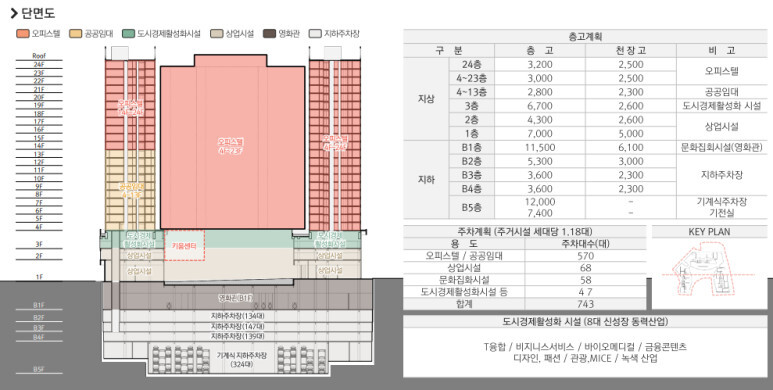Click the 비고 column header

pyautogui.click(x=721, y=50)
